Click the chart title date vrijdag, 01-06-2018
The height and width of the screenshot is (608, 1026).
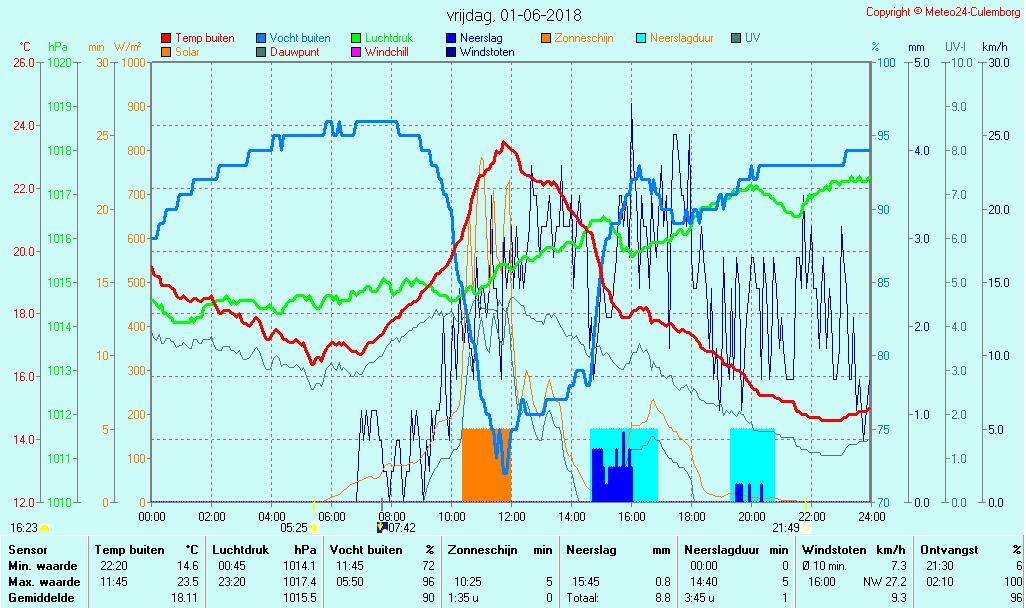[513, 16]
